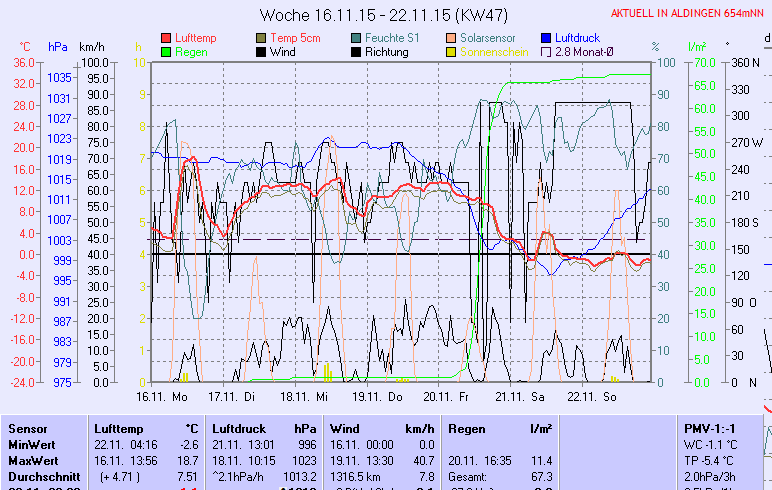Toggle the 2.8 Monat-Ø legend box
Viewport: 772px width, 490px height.
coord(546,52)
